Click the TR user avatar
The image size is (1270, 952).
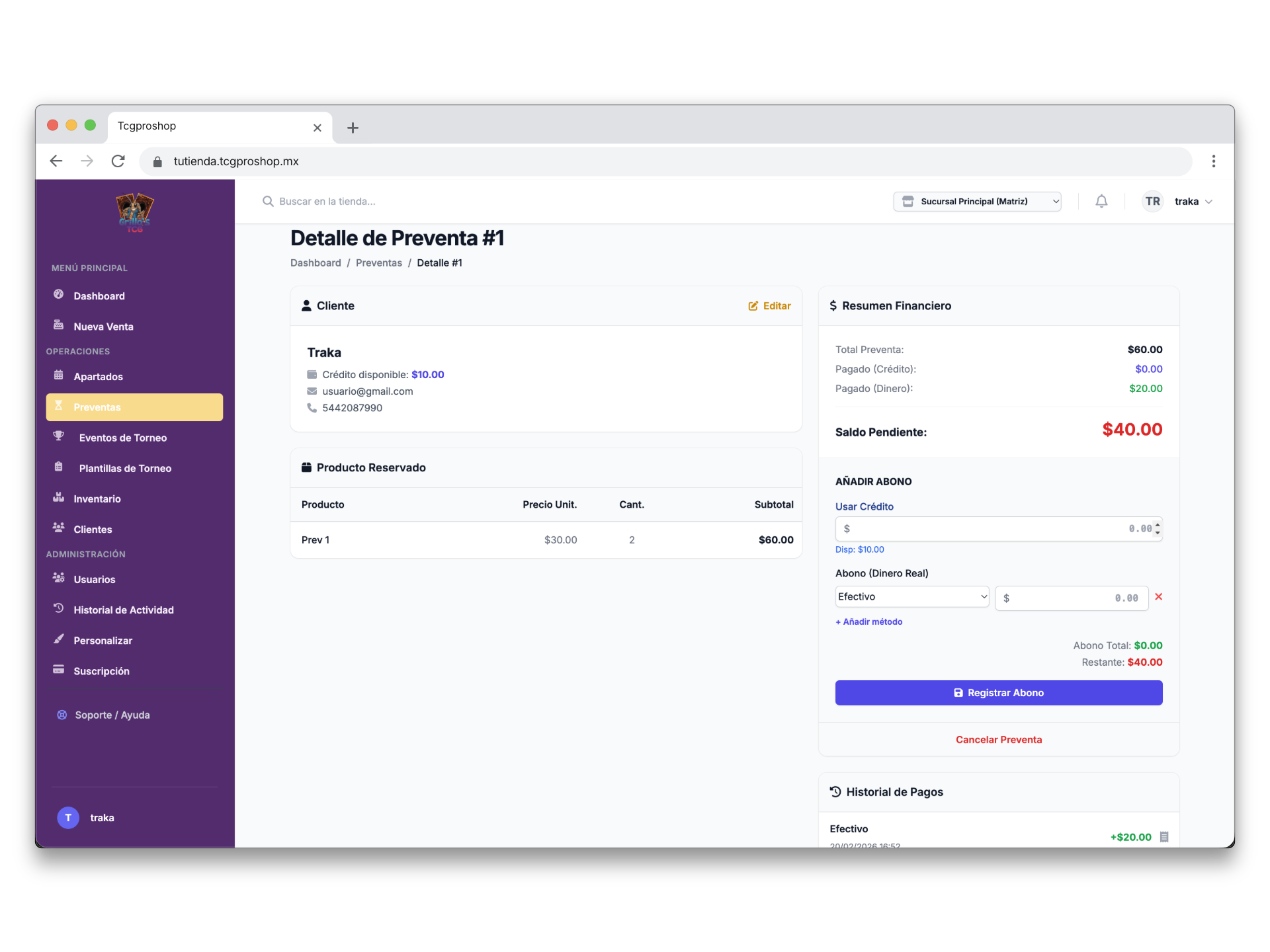[1152, 202]
